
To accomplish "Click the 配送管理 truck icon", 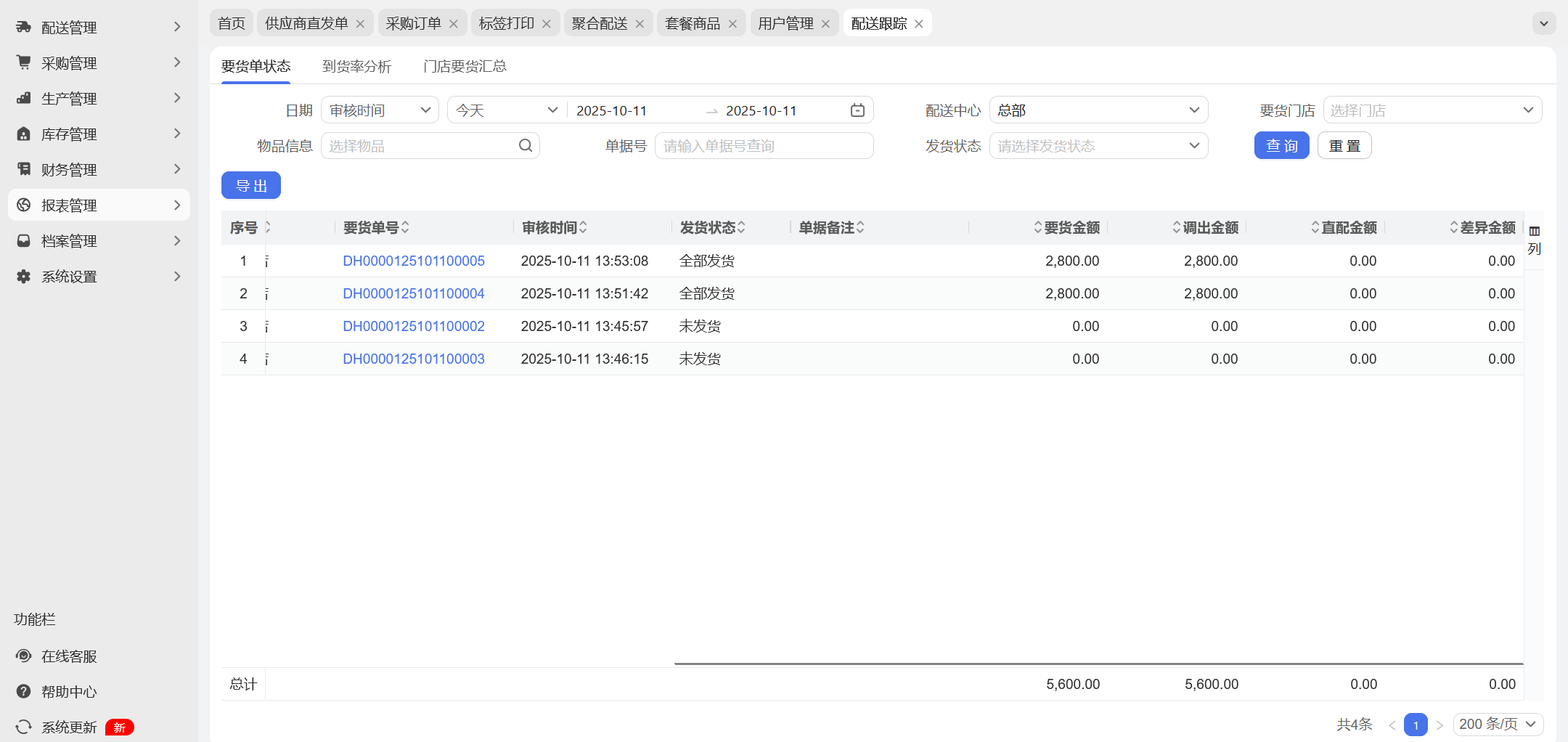I will coord(24,28).
